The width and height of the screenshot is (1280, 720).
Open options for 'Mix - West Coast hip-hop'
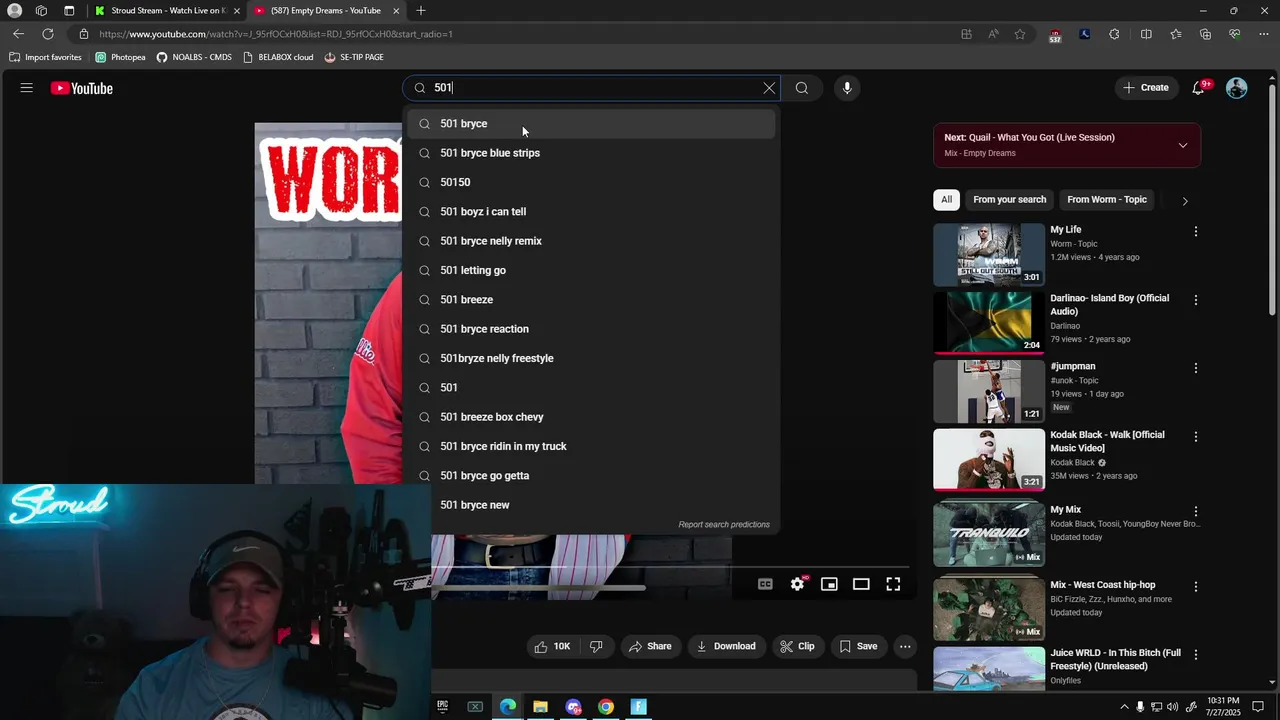[x=1196, y=587]
